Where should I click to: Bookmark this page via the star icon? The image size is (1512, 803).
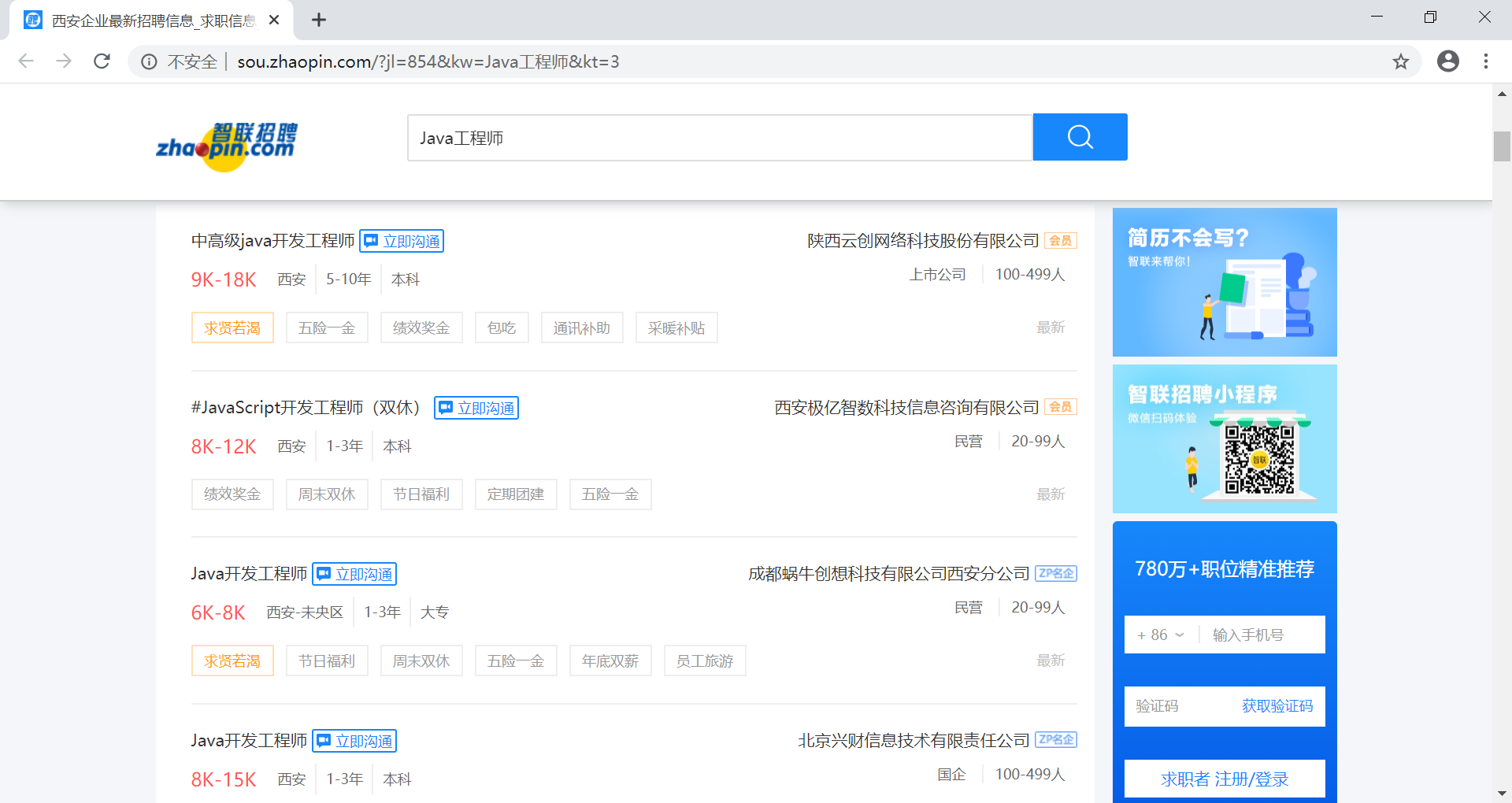[x=1400, y=61]
